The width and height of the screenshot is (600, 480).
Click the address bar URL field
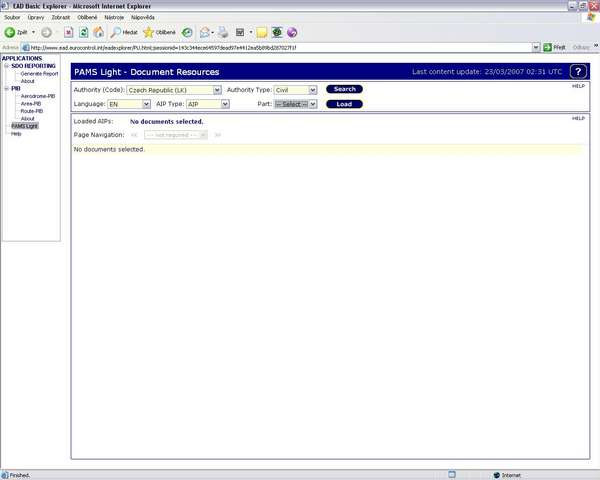280,47
